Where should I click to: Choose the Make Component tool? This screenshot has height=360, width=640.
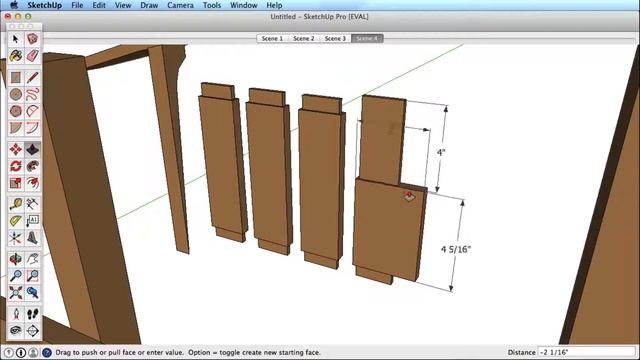pyautogui.click(x=33, y=39)
